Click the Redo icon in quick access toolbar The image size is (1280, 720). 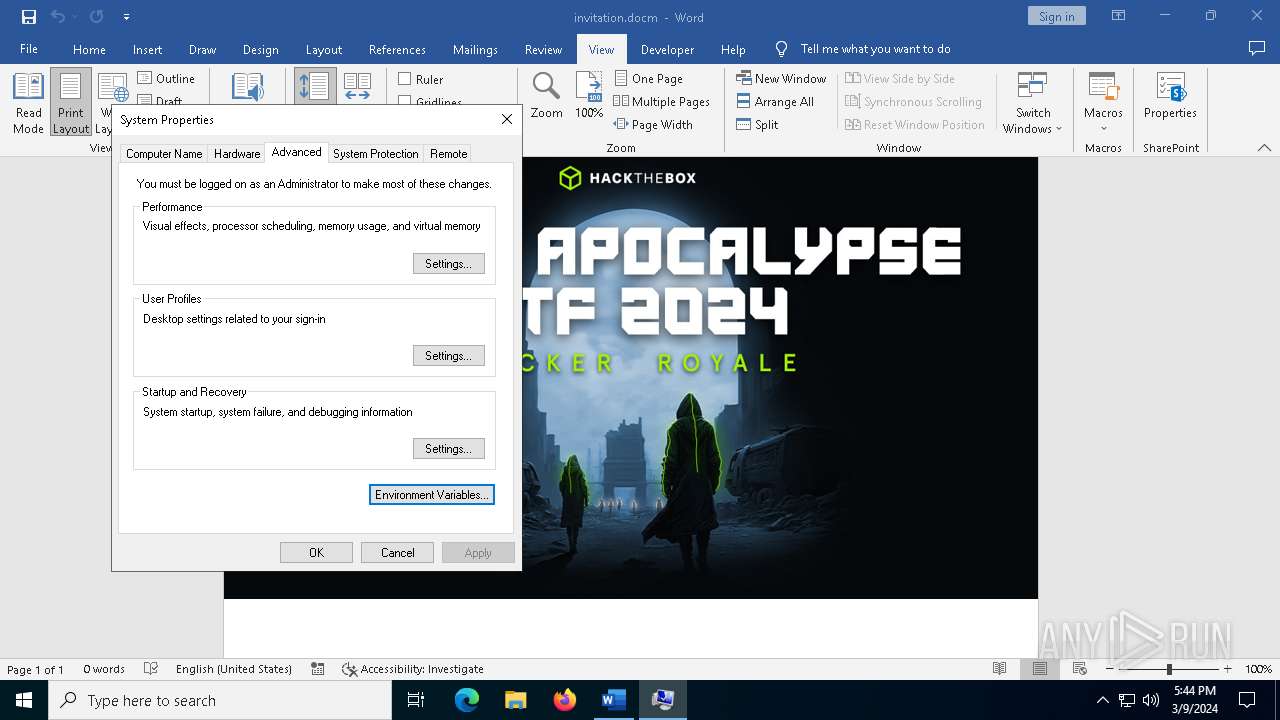point(96,17)
